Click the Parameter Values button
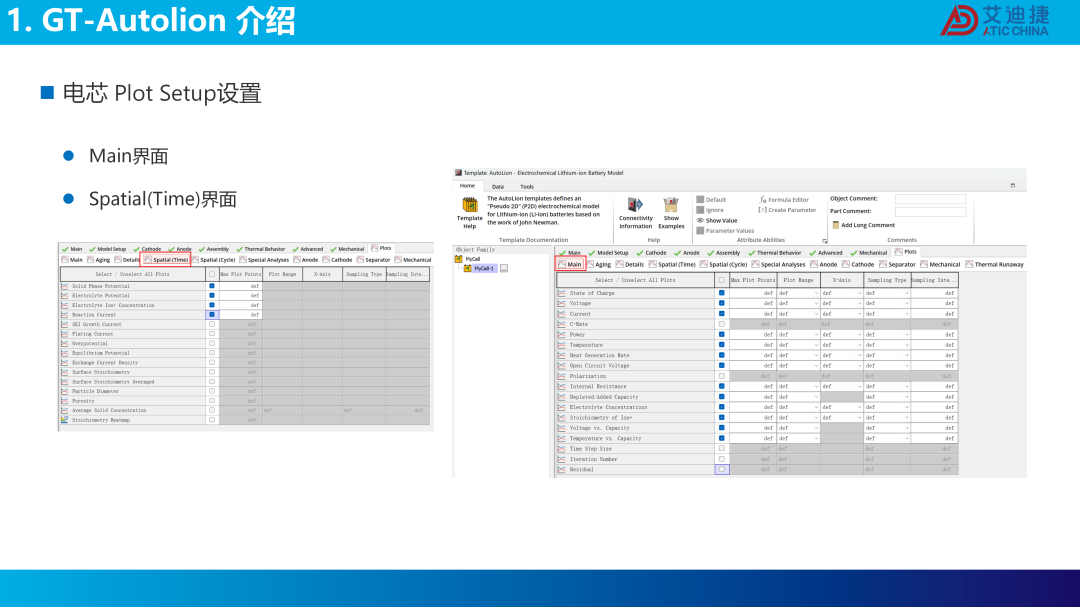Viewport: 1080px width, 607px height. click(725, 231)
